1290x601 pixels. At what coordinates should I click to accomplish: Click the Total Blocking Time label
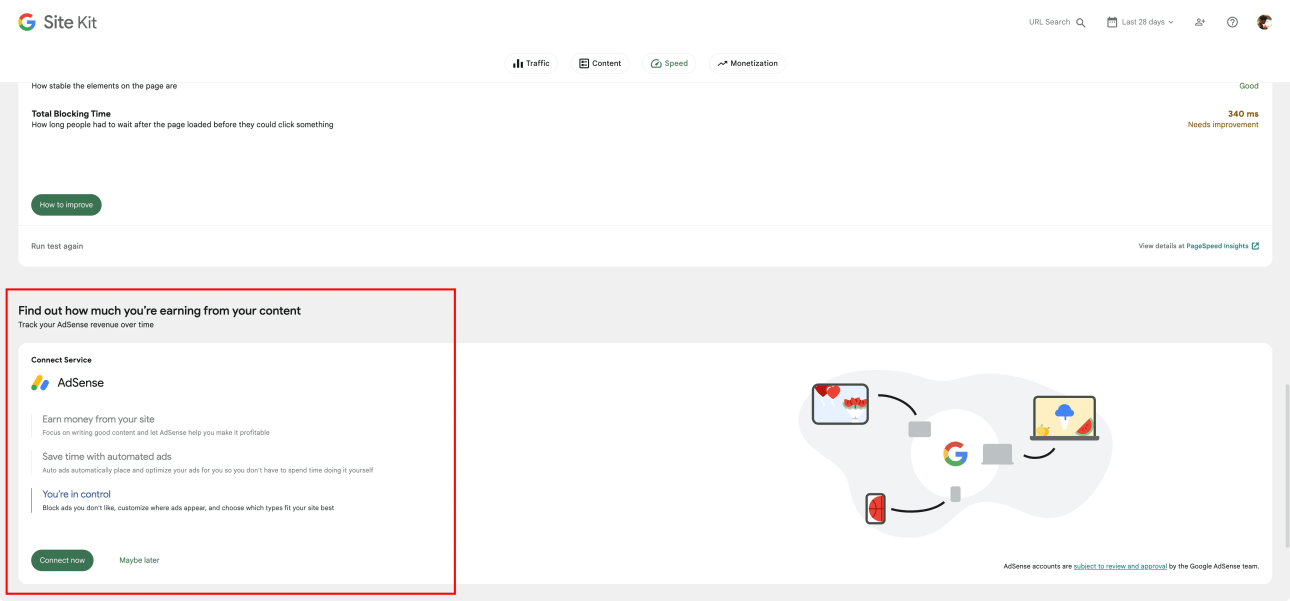click(71, 114)
